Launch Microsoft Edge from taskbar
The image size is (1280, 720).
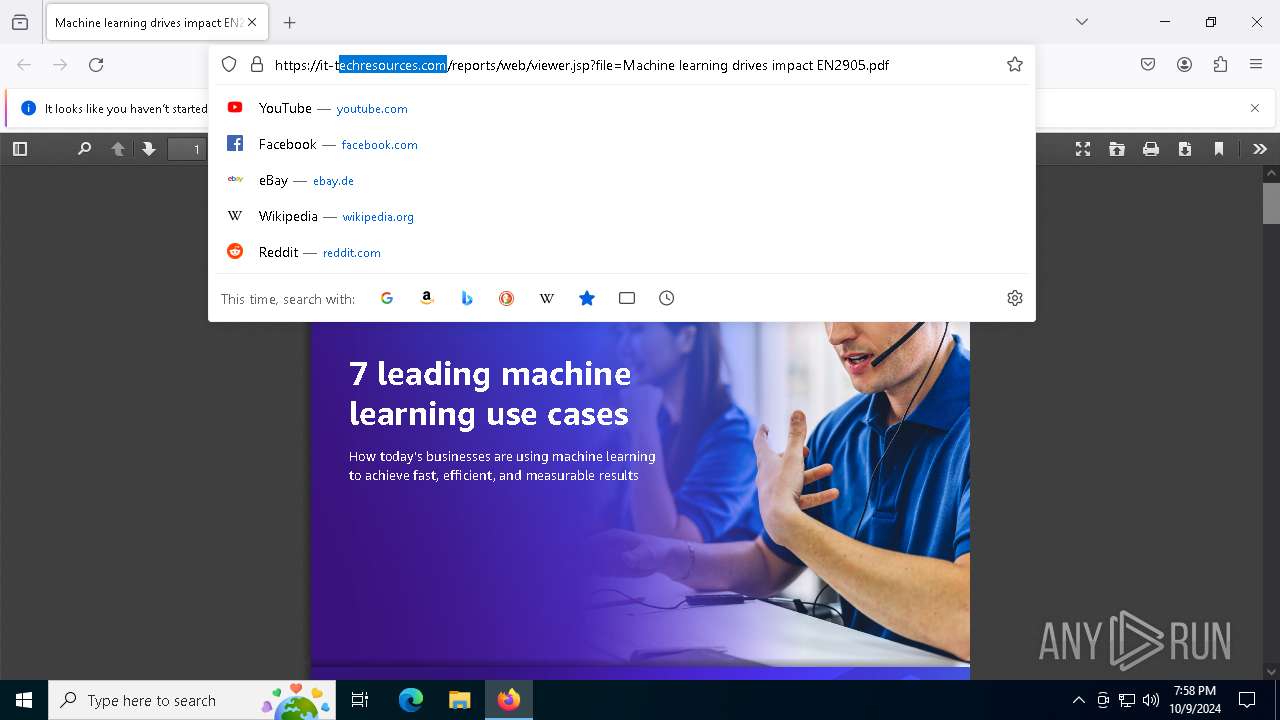tap(411, 700)
